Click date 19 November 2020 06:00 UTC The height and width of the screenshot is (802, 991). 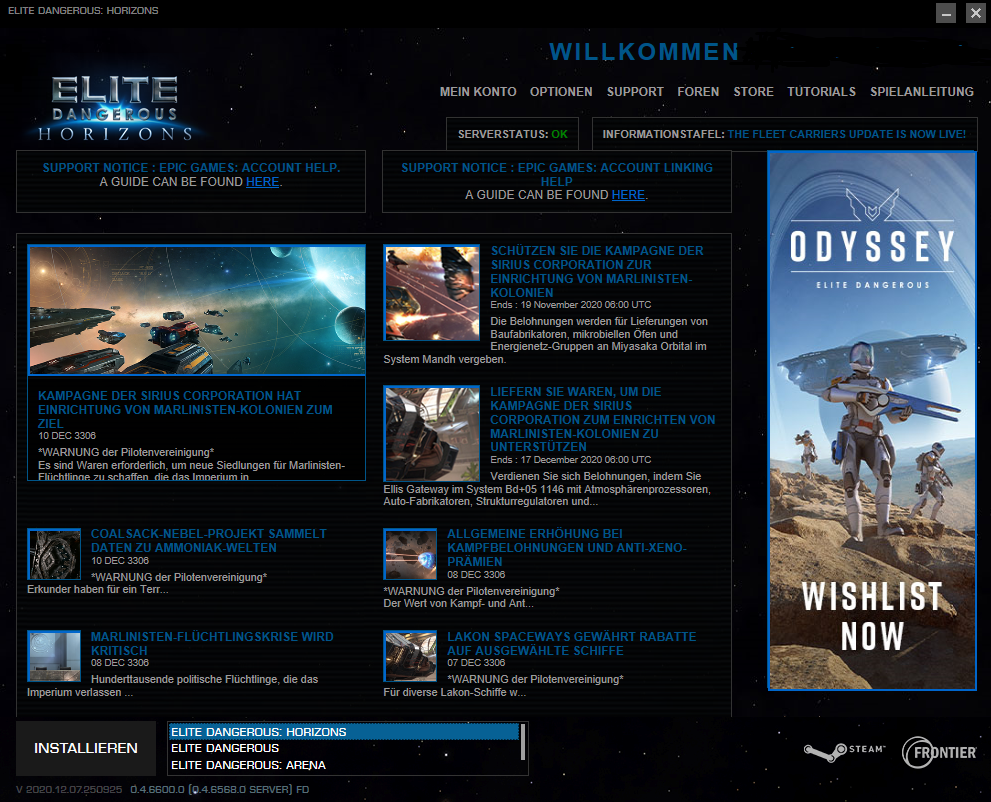586,305
